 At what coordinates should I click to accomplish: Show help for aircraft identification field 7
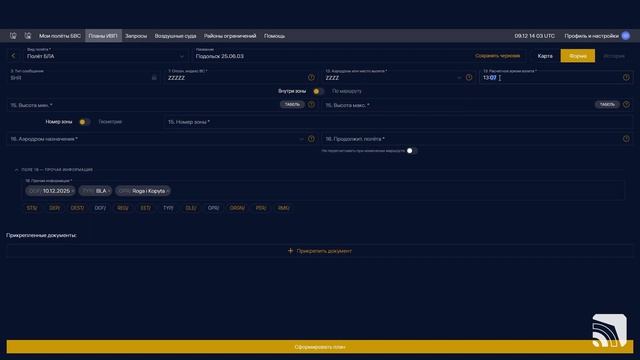[x=311, y=77]
